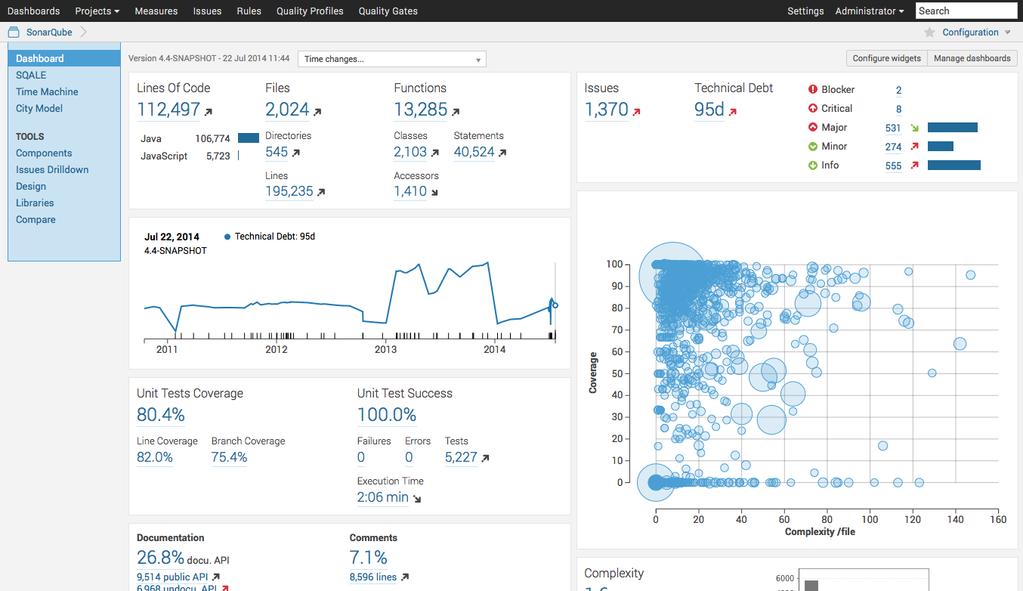Open the Time changes combo box

click(x=391, y=59)
